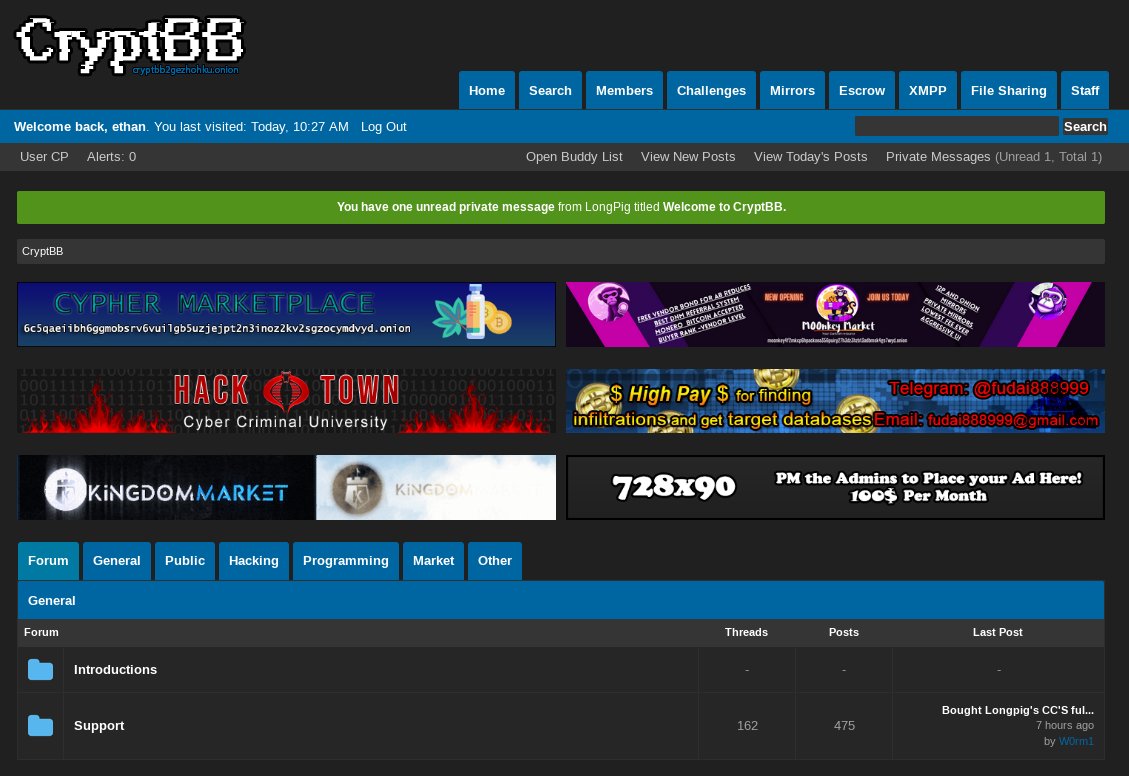Open the Members page
This screenshot has width=1129, height=776.
click(x=624, y=91)
